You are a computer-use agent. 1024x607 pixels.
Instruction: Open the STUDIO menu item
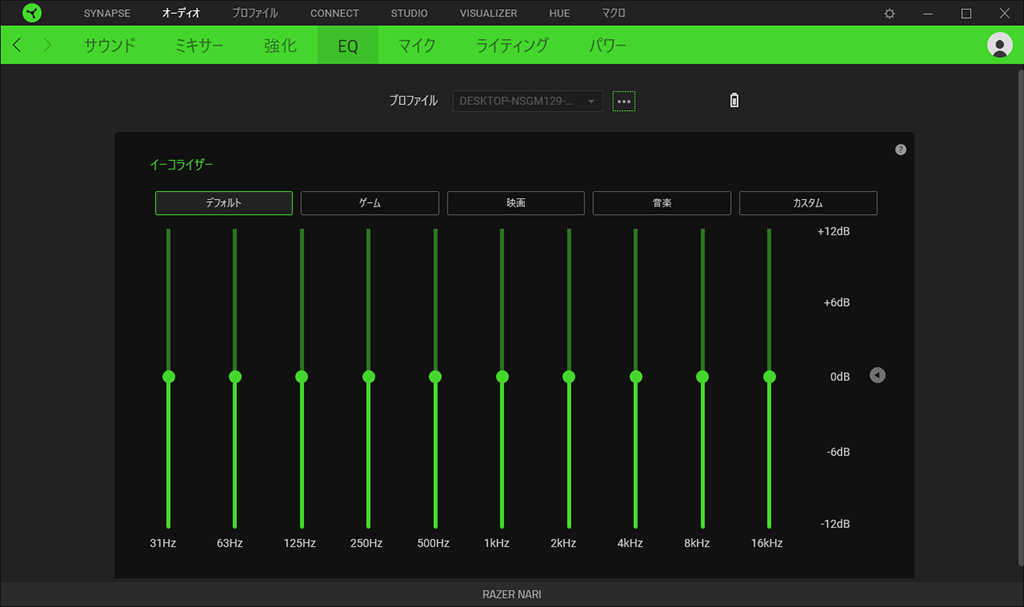tap(409, 13)
